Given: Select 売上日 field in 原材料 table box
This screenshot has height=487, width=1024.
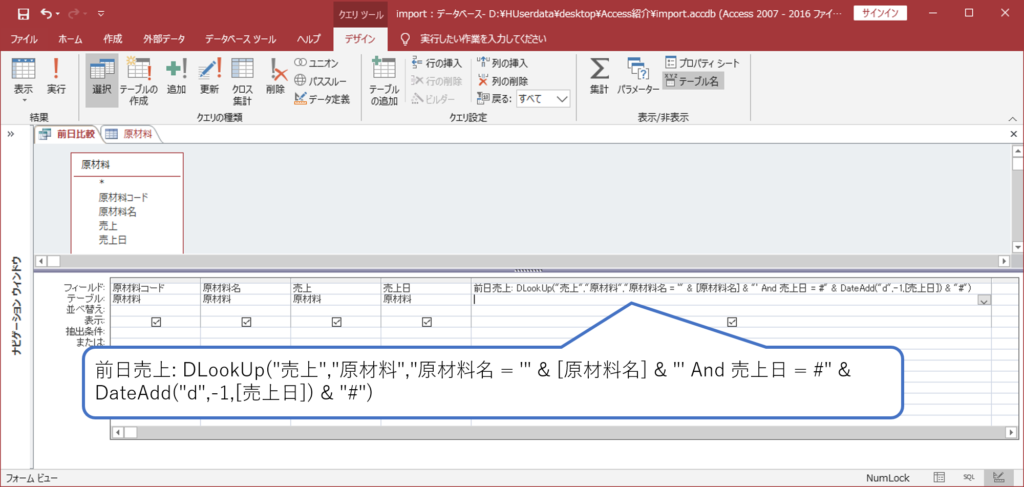Looking at the screenshot, I should (112, 240).
